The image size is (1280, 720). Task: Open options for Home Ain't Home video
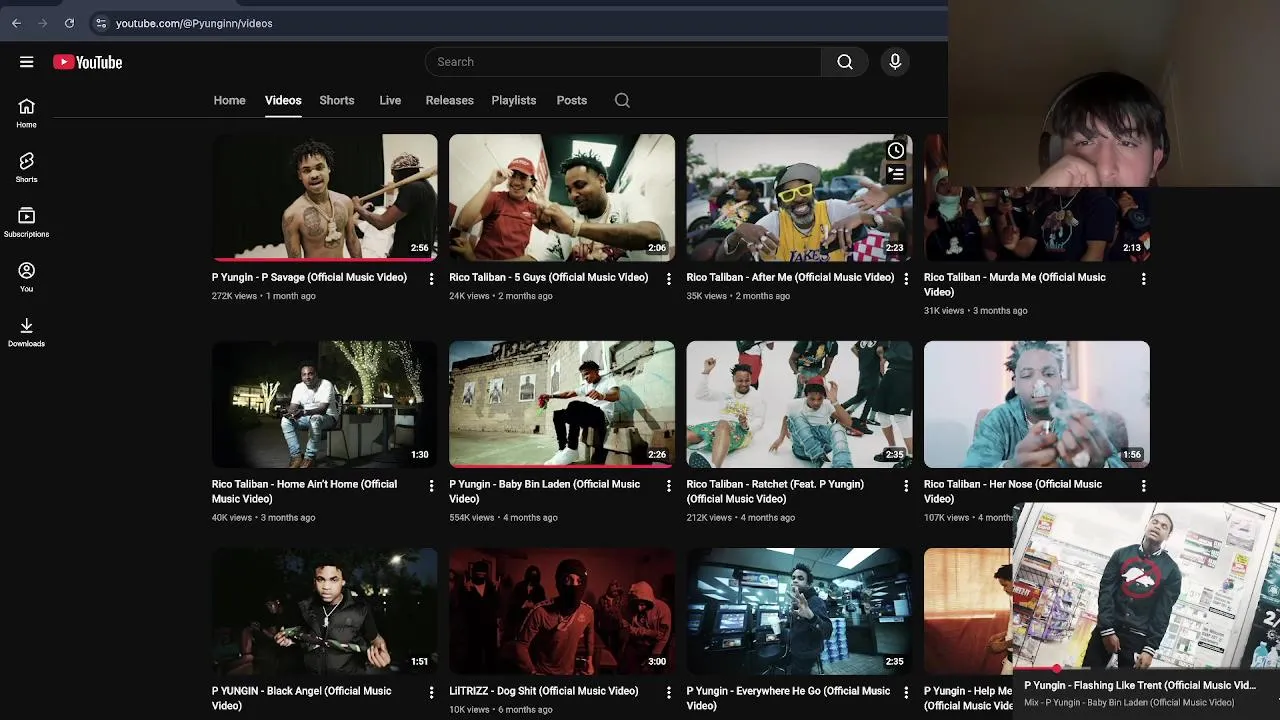(x=432, y=486)
